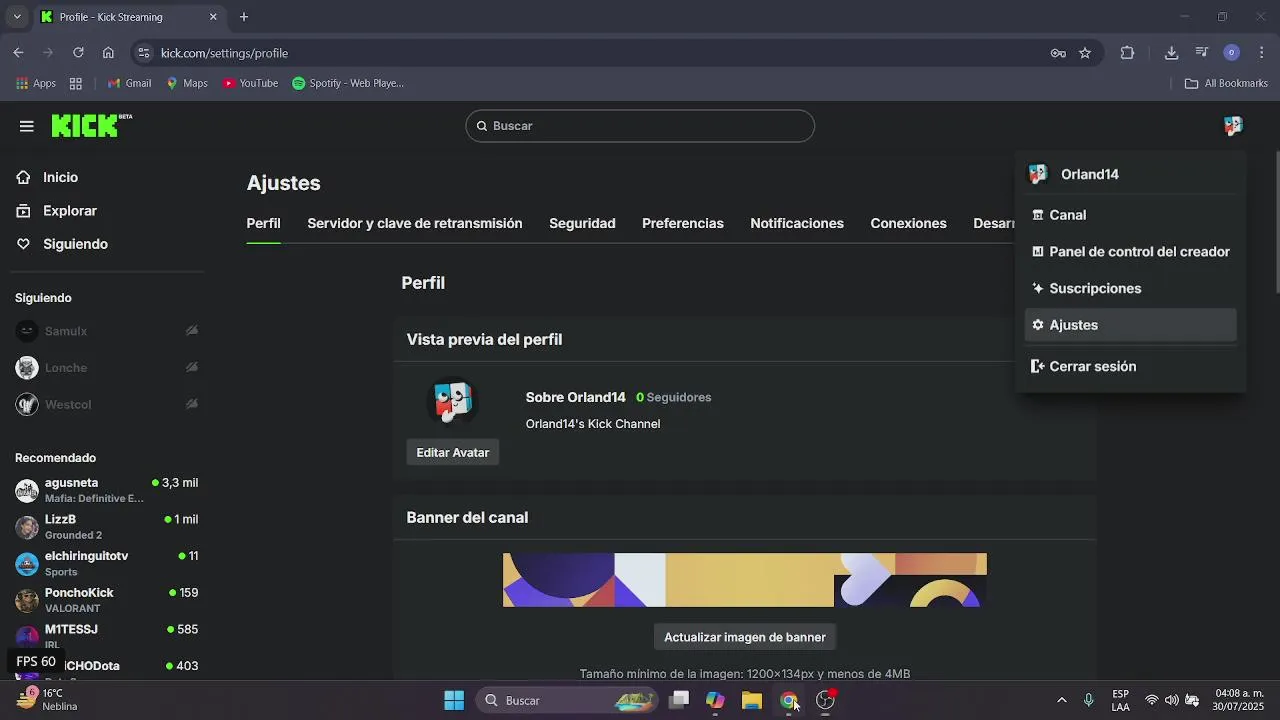Click Lonche channel avatar
1280x720 pixels.
(x=27, y=368)
